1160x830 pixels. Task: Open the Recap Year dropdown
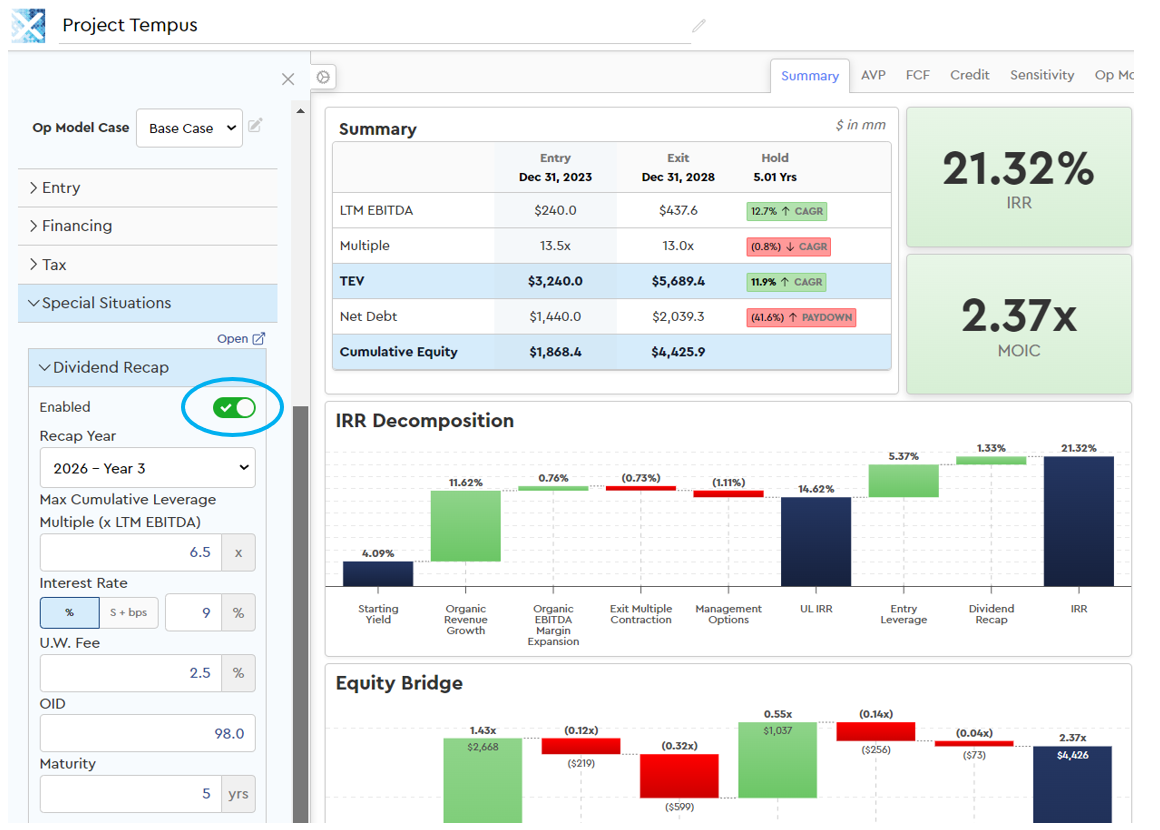(x=147, y=467)
